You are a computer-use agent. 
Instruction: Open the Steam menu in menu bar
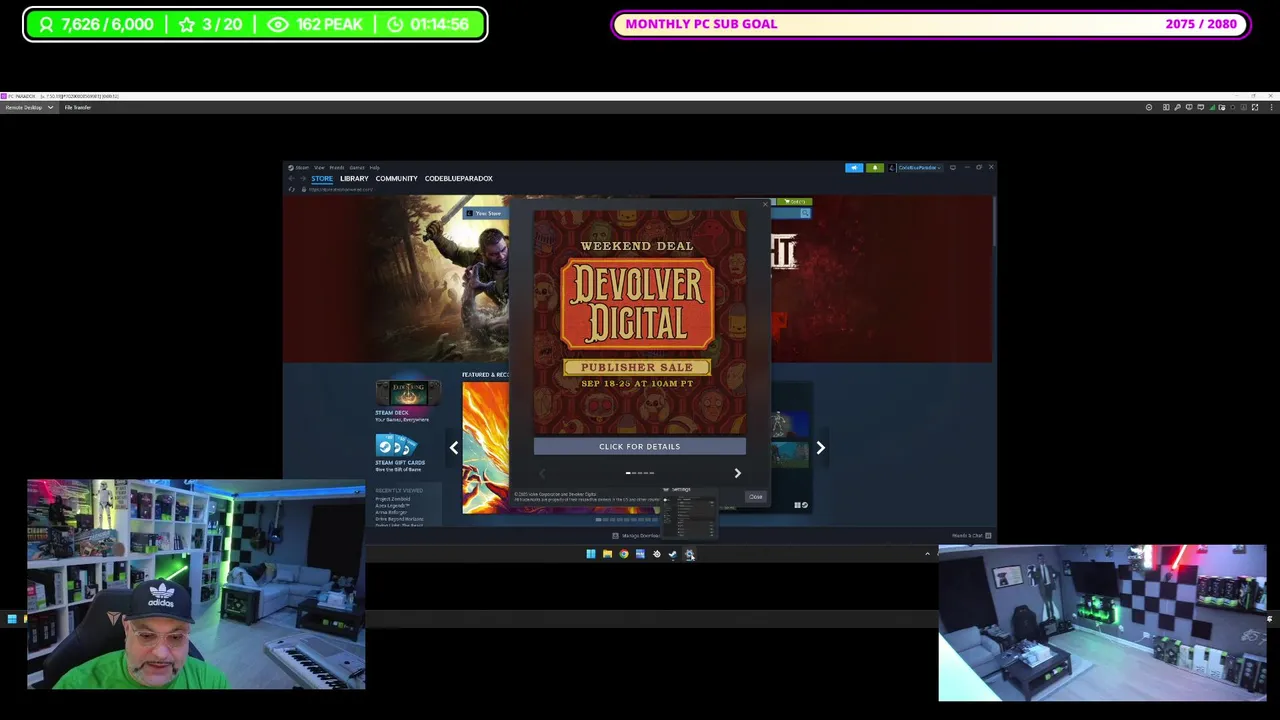[302, 167]
